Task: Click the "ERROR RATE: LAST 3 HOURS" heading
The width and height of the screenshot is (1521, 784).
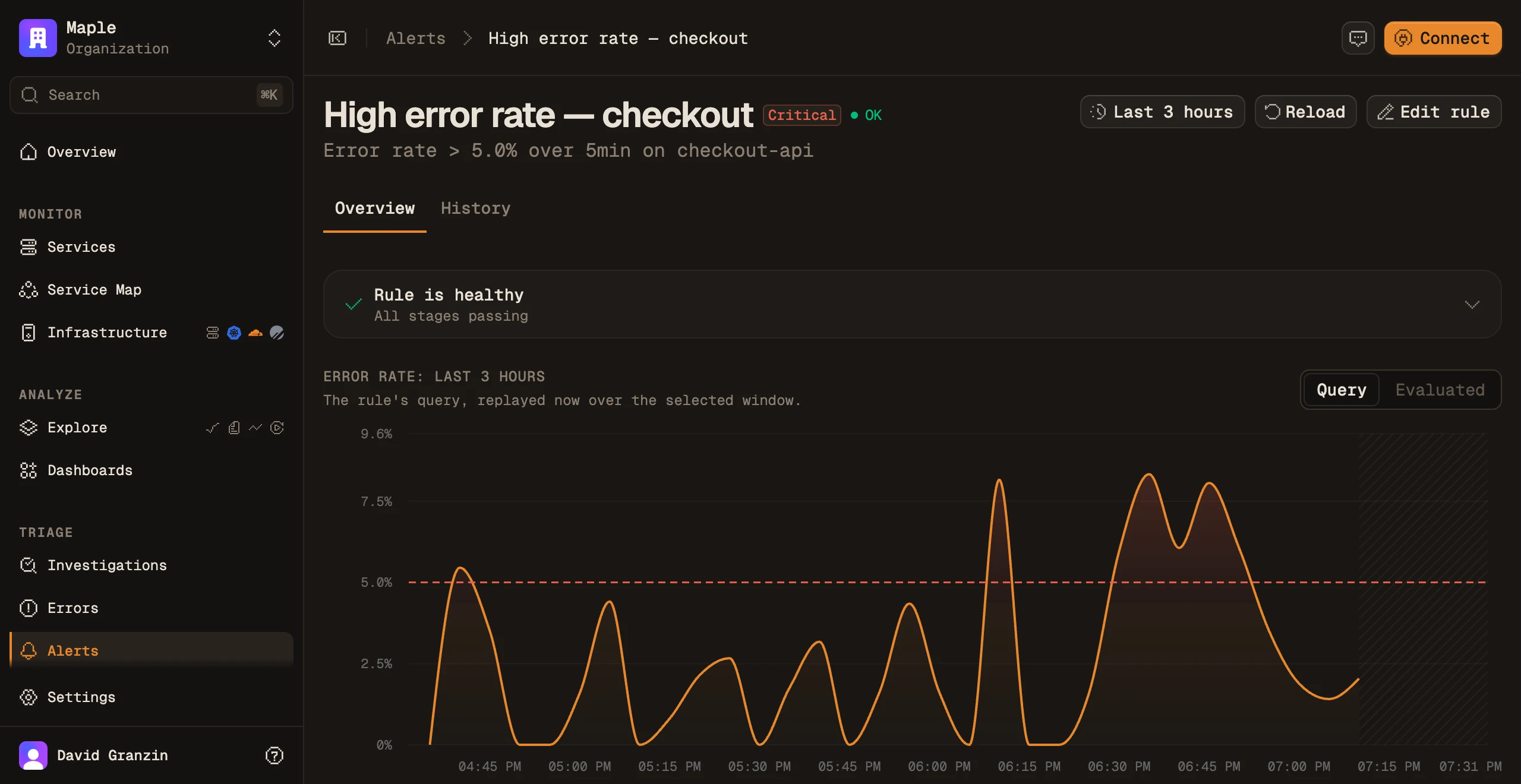Action: [x=434, y=377]
